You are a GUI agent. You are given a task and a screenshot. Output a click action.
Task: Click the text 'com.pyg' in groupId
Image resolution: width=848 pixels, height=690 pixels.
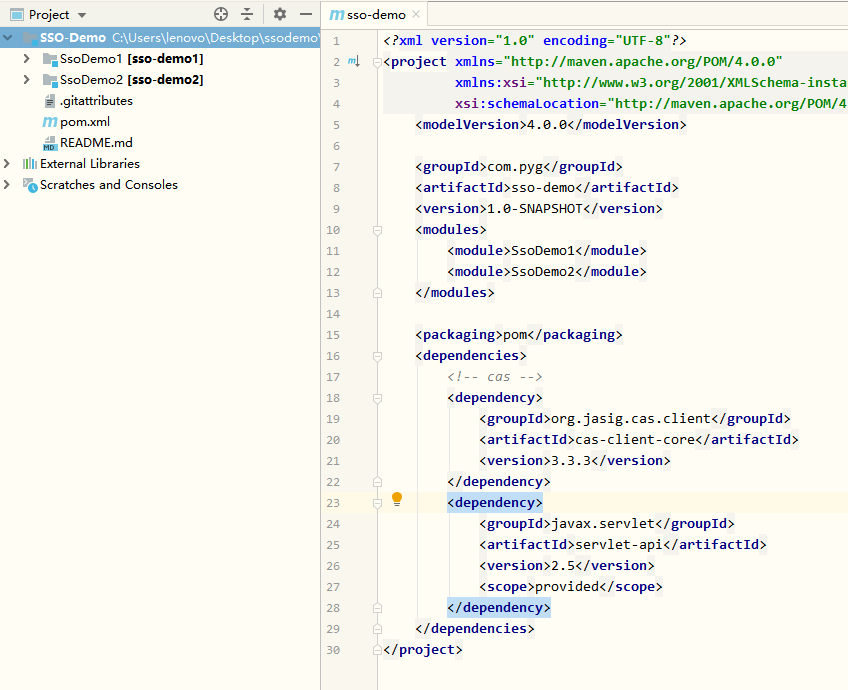click(x=515, y=167)
